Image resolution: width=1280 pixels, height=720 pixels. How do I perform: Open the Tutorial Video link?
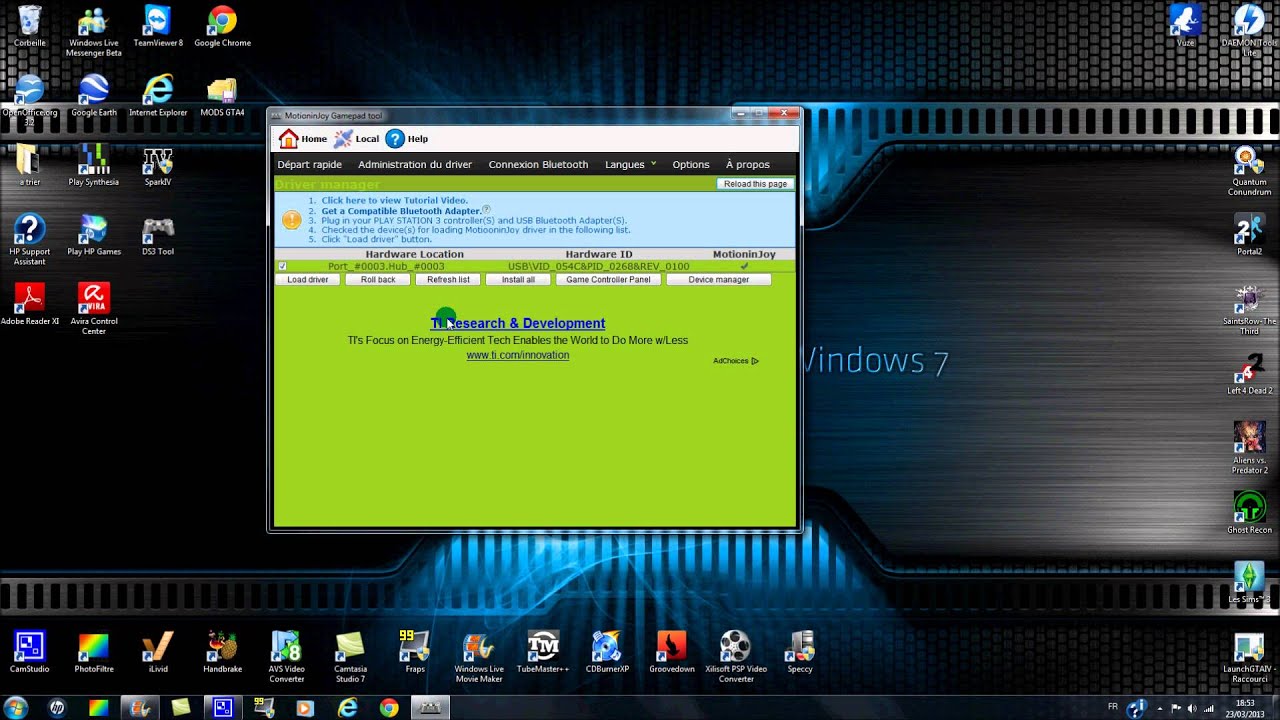pos(394,201)
